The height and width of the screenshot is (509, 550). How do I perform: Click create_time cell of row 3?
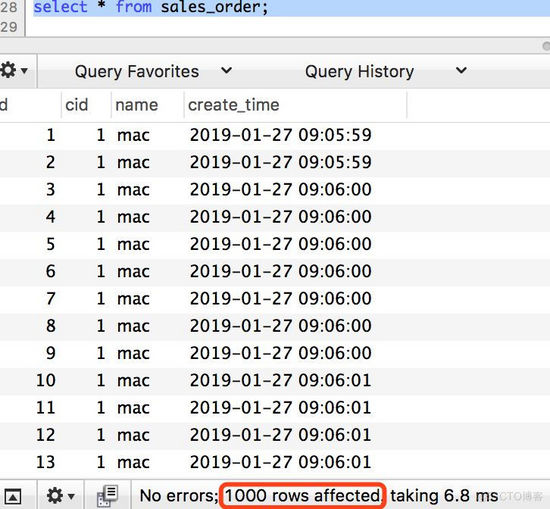pos(281,190)
